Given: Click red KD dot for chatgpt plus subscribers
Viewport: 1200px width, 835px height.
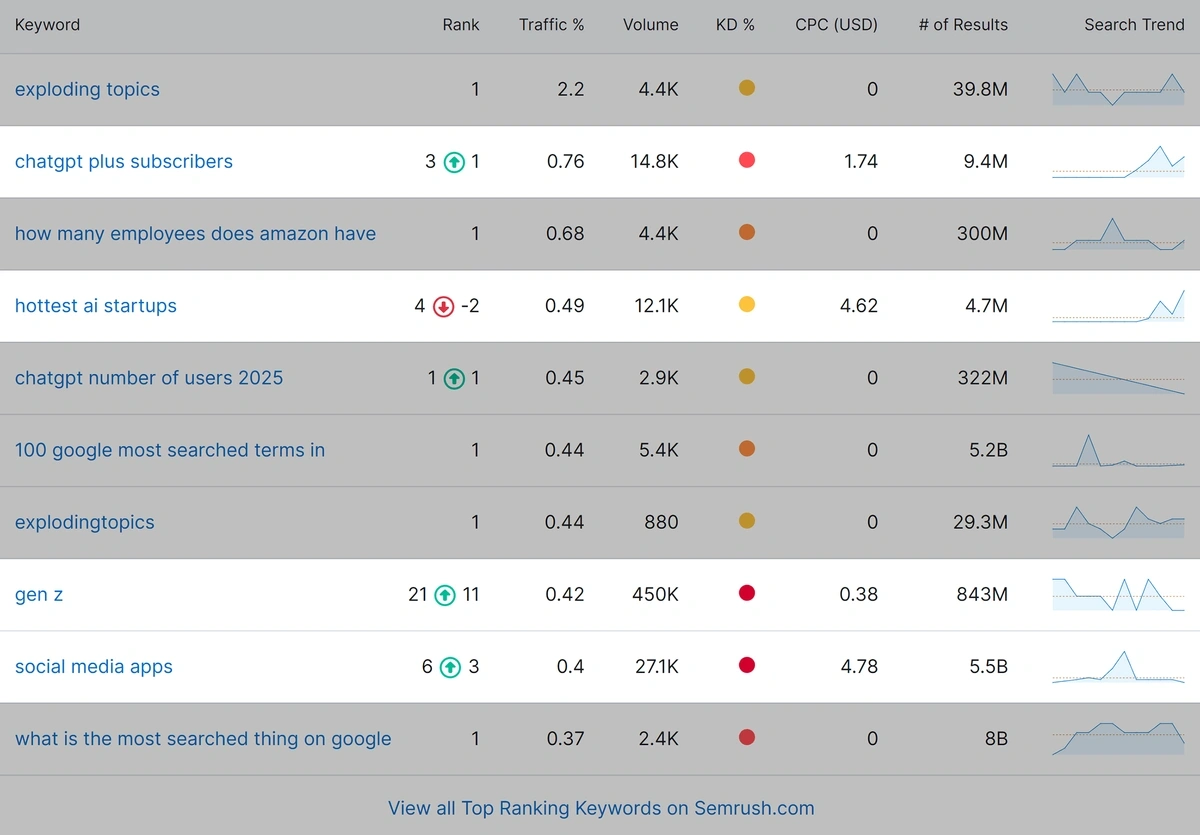Looking at the screenshot, I should coord(747,160).
